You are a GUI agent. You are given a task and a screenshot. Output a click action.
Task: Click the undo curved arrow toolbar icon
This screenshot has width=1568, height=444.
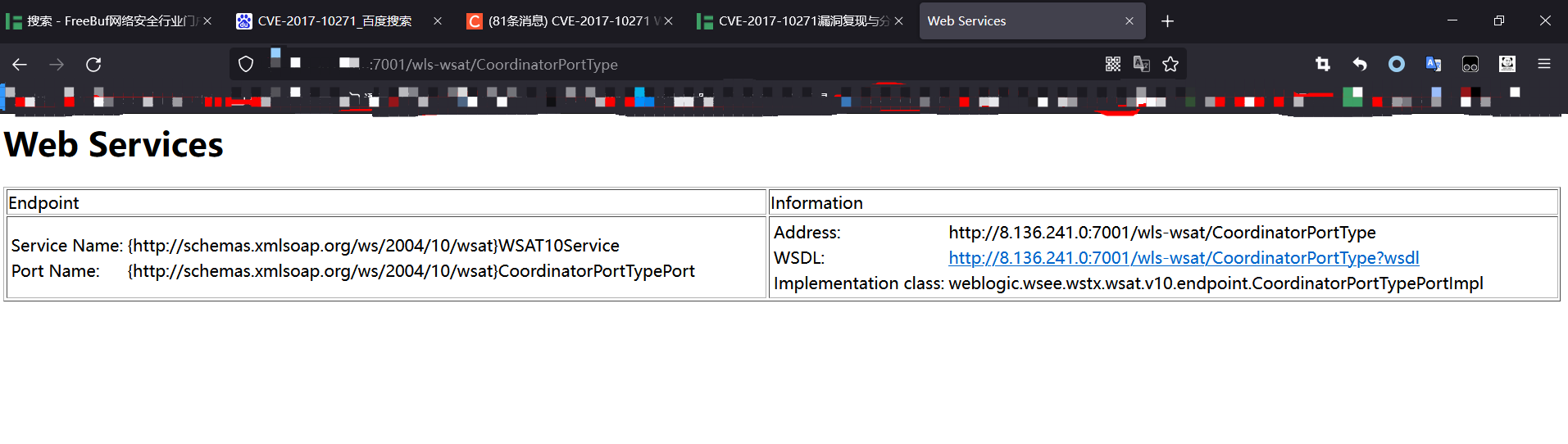(1360, 64)
